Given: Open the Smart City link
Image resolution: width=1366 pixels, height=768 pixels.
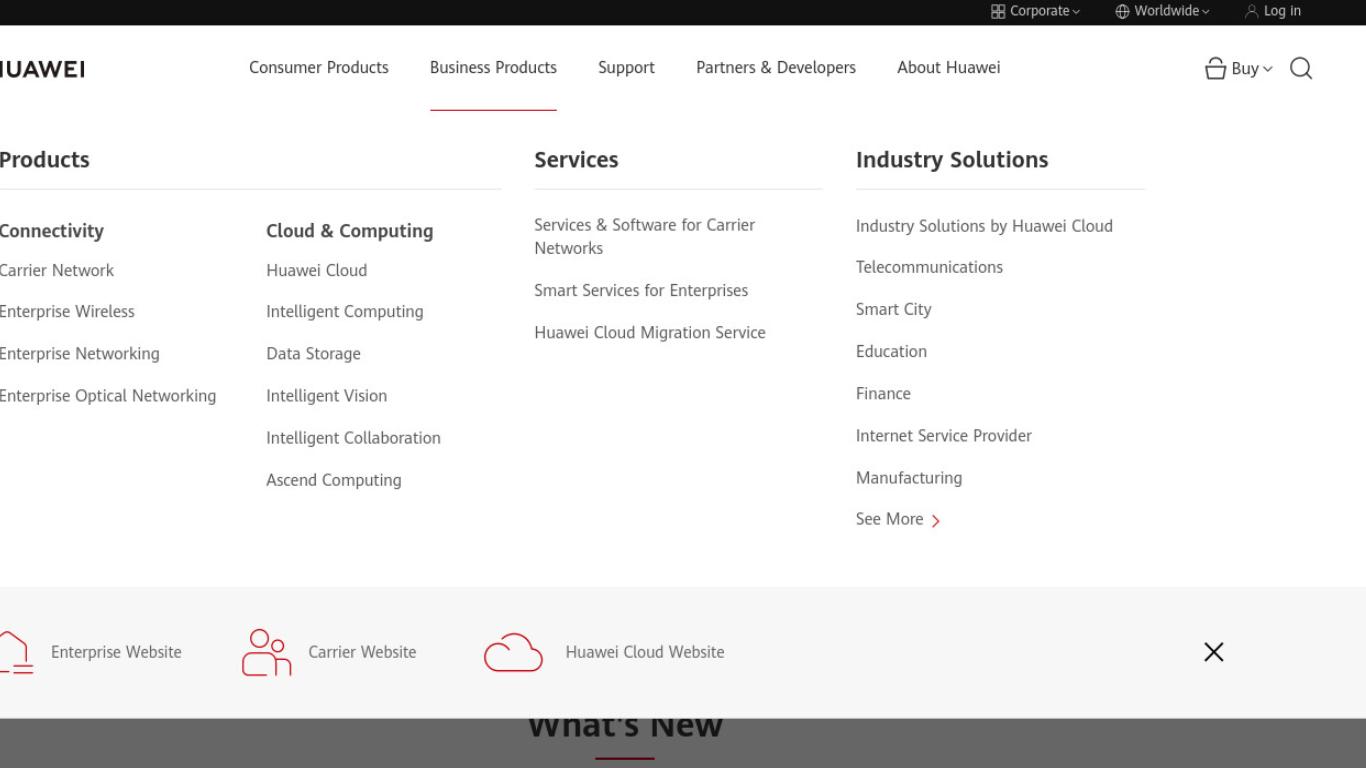Looking at the screenshot, I should [x=893, y=310].
